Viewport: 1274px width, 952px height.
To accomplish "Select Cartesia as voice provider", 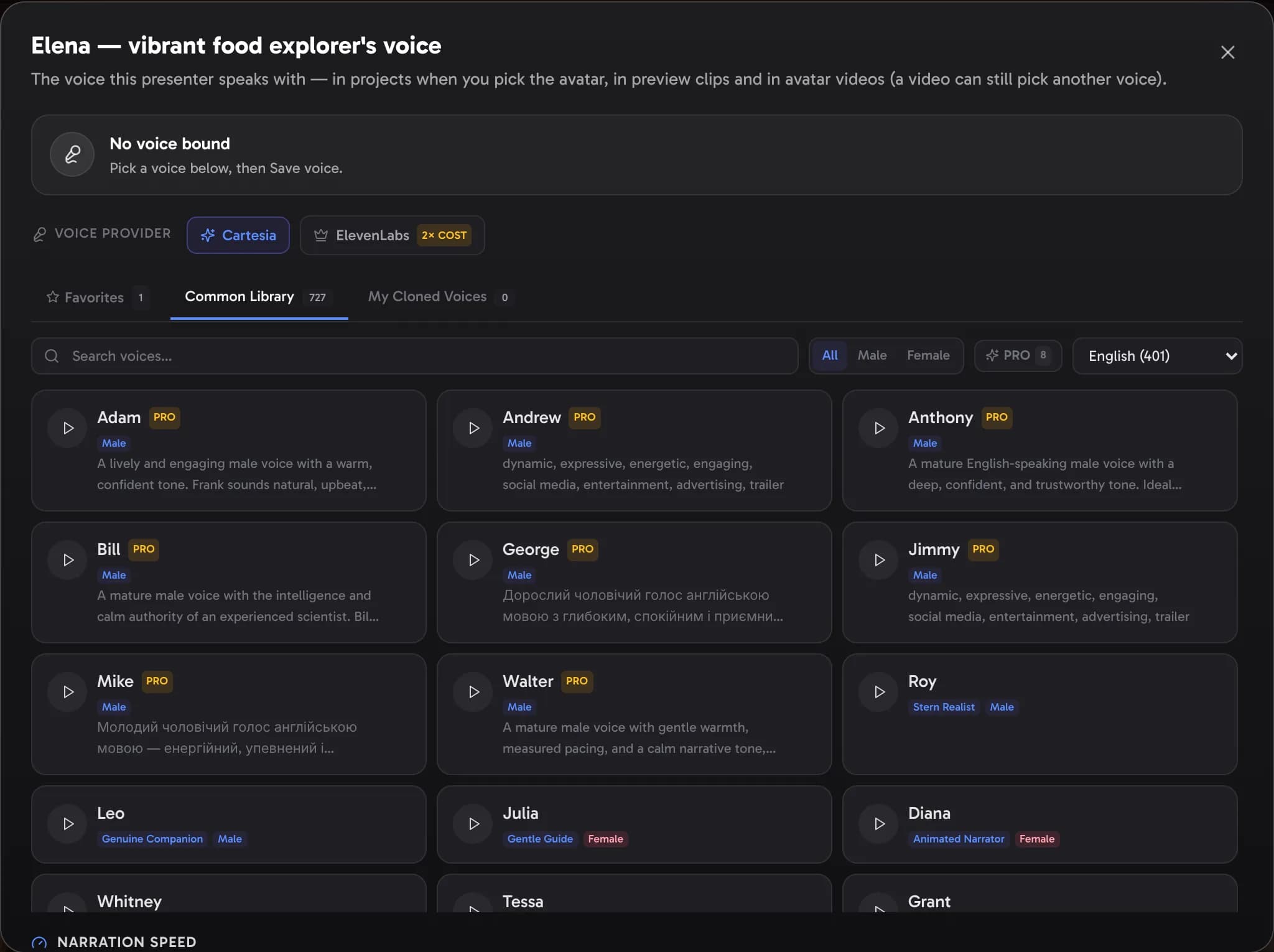I will point(238,235).
